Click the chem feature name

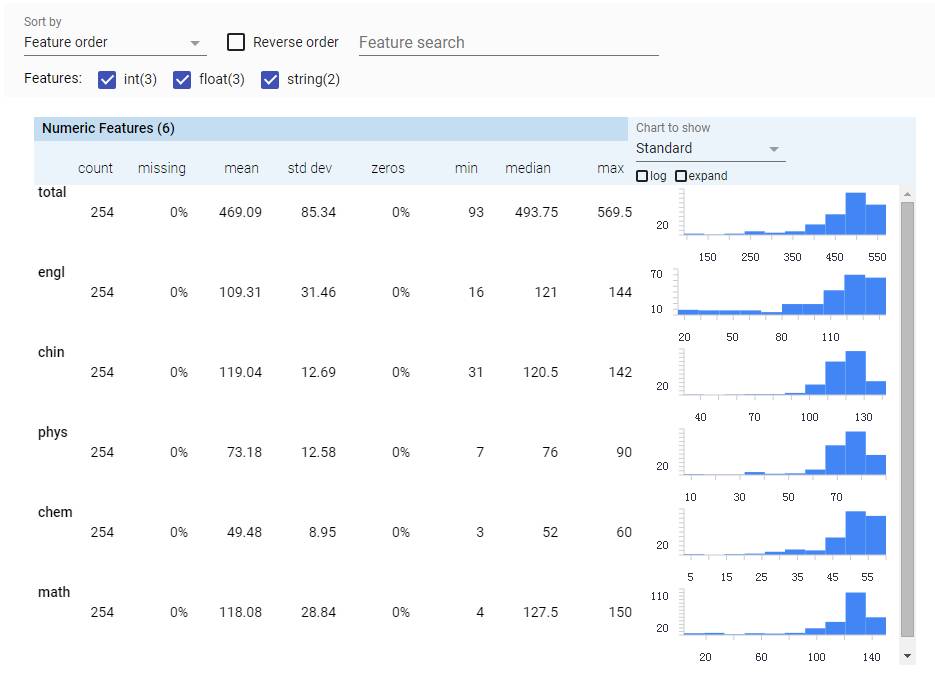coord(55,512)
